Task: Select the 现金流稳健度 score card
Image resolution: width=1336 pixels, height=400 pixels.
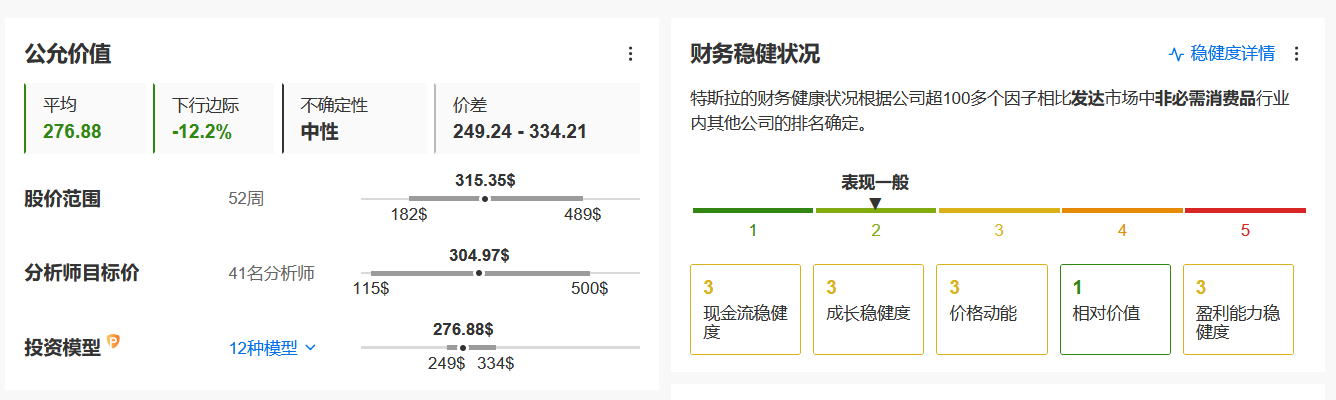Action: (x=745, y=309)
